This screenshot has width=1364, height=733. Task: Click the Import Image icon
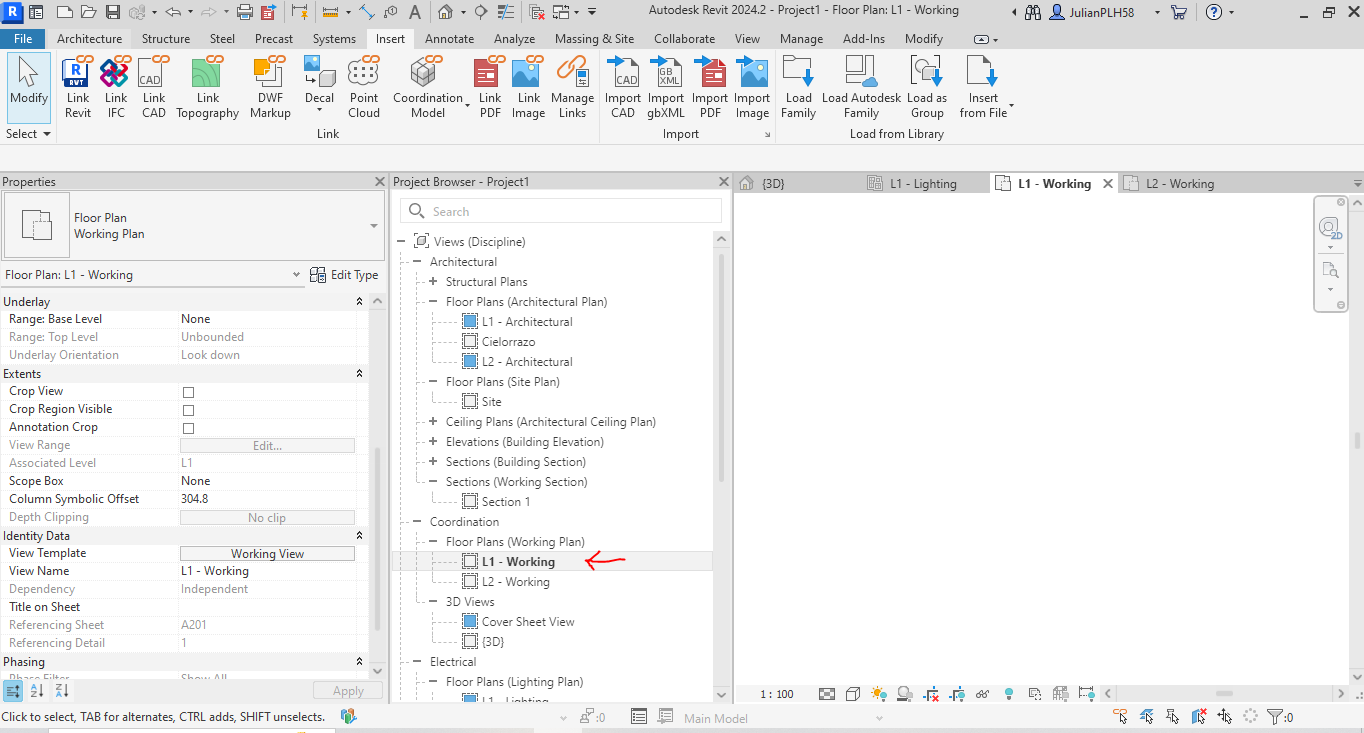point(752,88)
